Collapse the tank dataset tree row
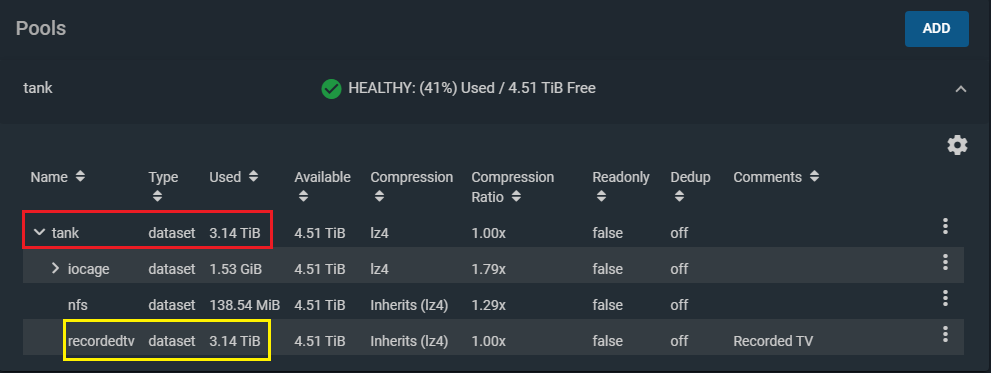The height and width of the screenshot is (373, 991). [39, 233]
